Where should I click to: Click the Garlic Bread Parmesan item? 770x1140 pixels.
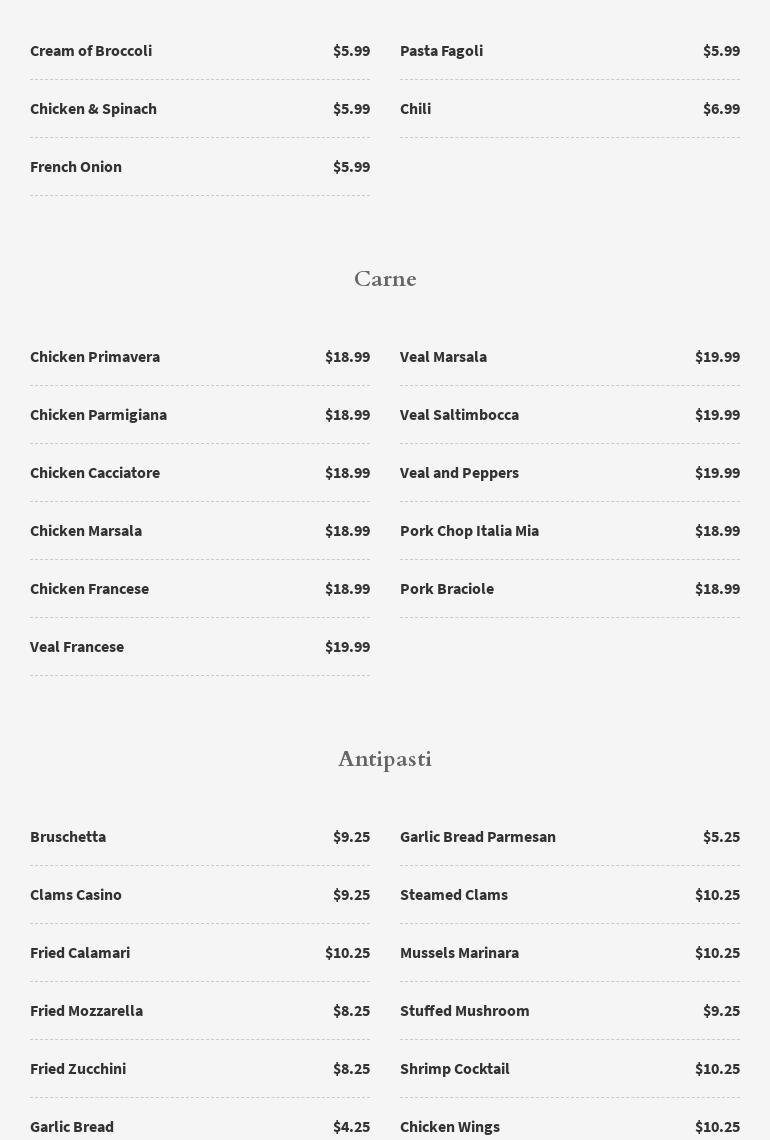pyautogui.click(x=478, y=837)
